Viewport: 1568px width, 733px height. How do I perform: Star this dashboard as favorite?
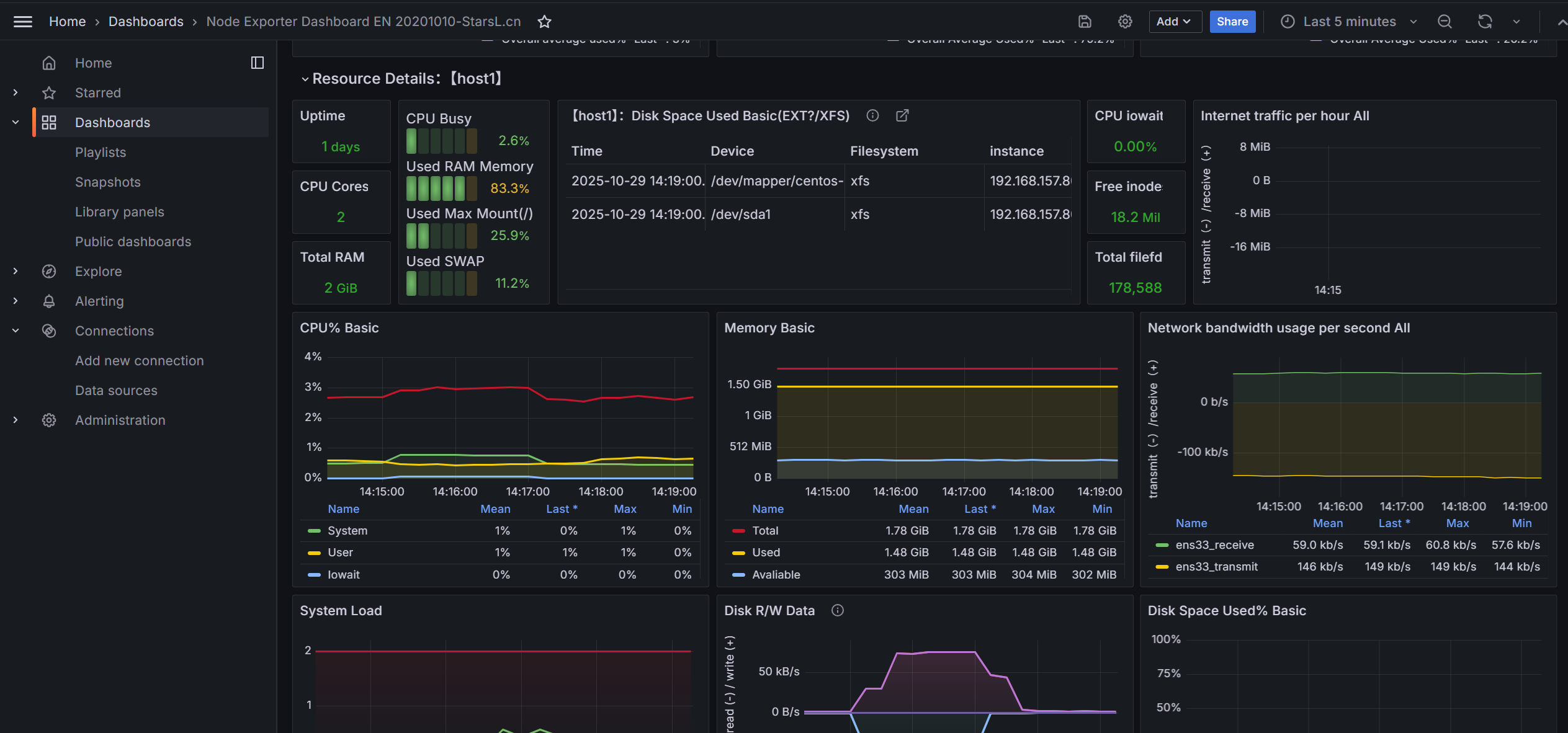click(544, 22)
